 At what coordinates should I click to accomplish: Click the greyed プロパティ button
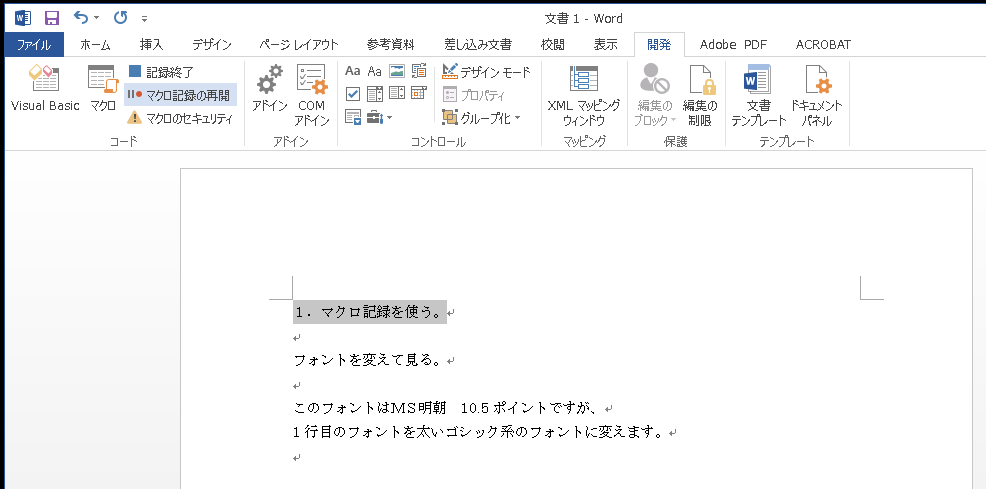[474, 95]
